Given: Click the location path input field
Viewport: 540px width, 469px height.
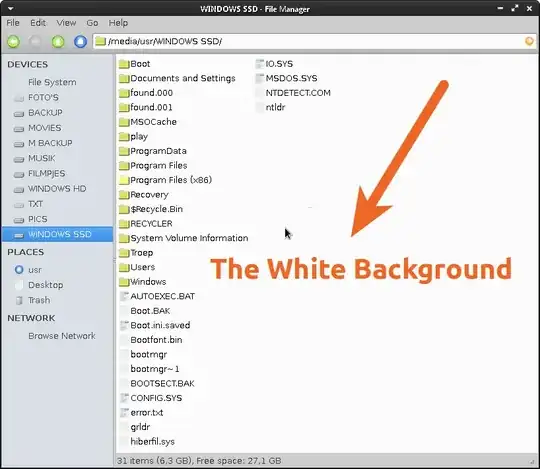Looking at the screenshot, I should pos(314,41).
